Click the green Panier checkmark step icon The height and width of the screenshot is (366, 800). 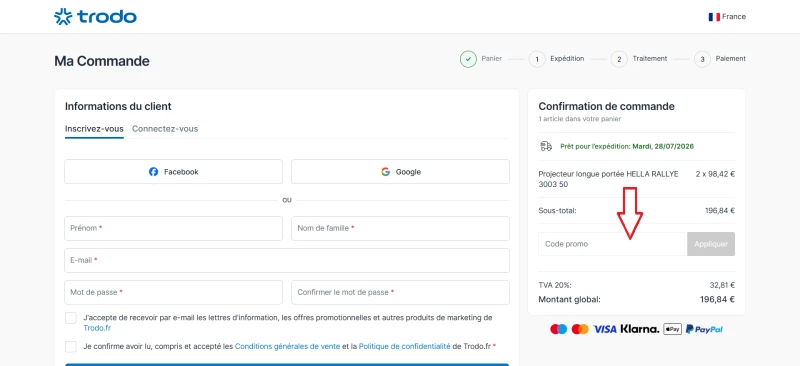tap(468, 59)
